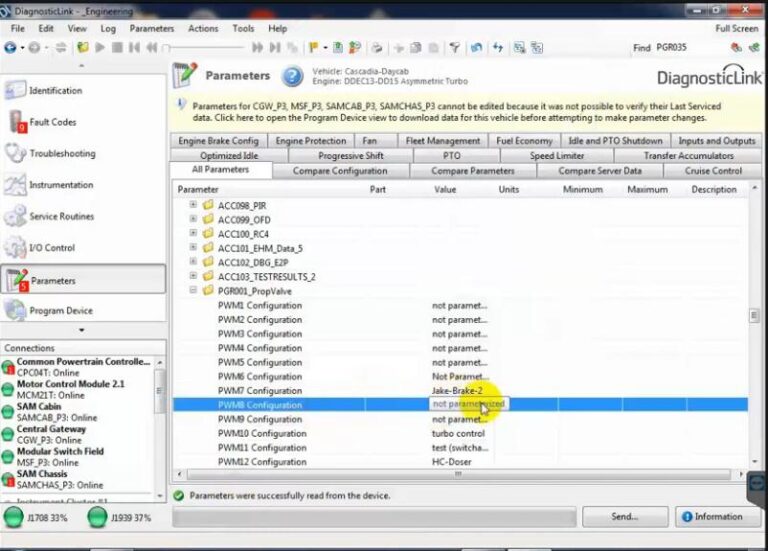Click the Stop log square button
Viewport: 768px width, 551px height.
click(117, 48)
